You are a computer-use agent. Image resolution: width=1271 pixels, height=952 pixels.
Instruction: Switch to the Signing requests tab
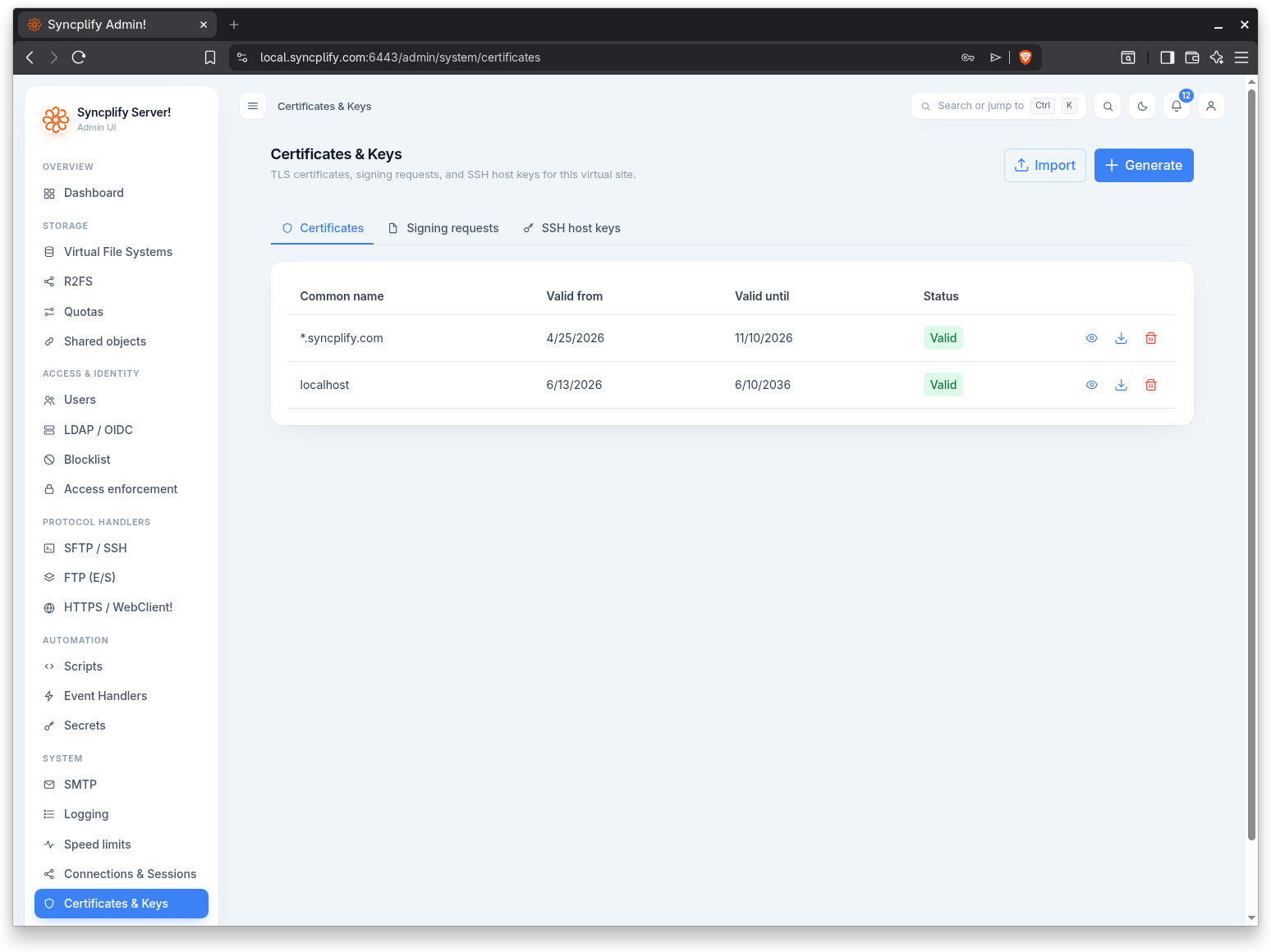pos(443,228)
